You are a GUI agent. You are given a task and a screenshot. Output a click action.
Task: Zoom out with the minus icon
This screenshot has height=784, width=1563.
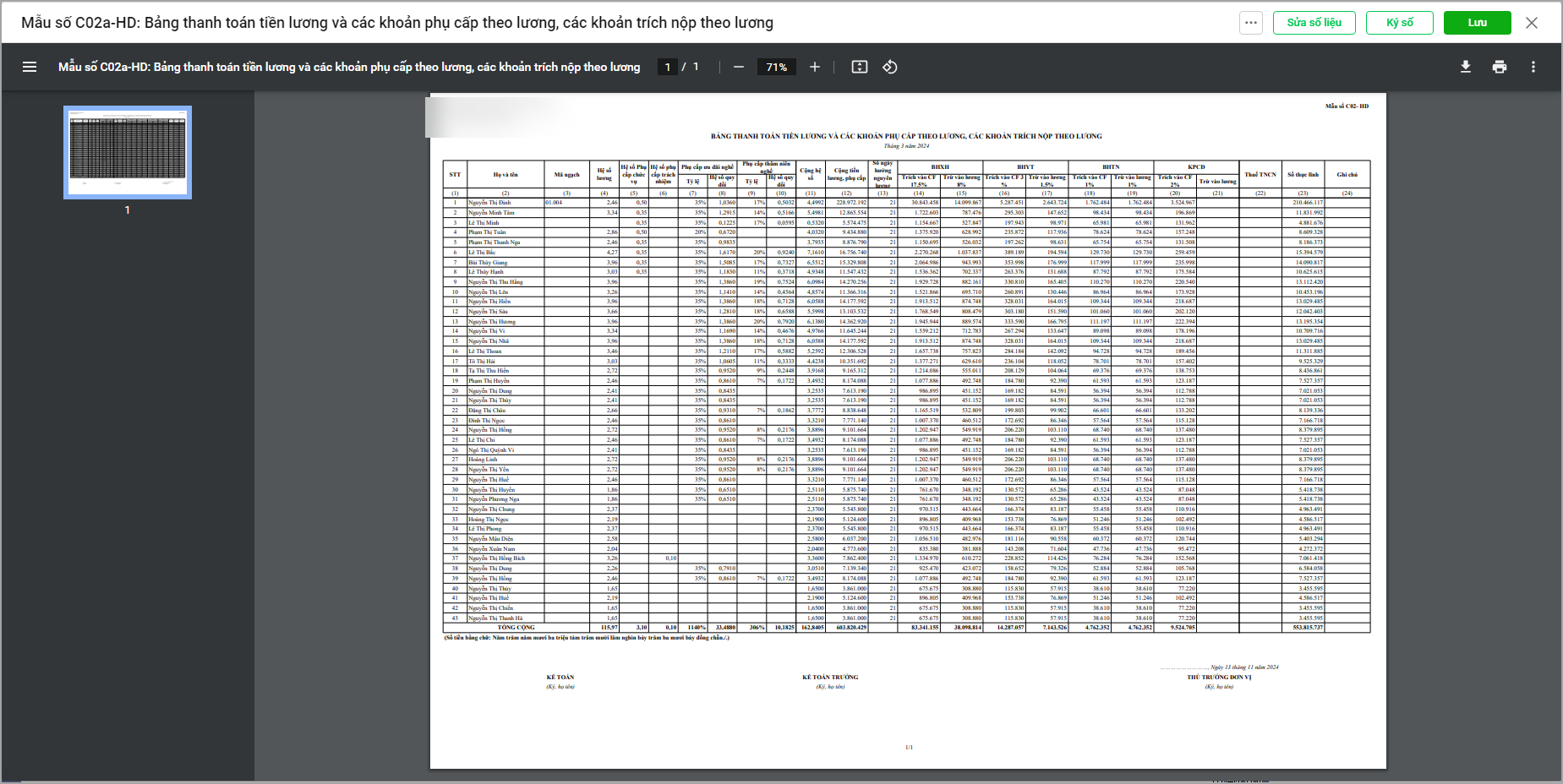(x=739, y=67)
